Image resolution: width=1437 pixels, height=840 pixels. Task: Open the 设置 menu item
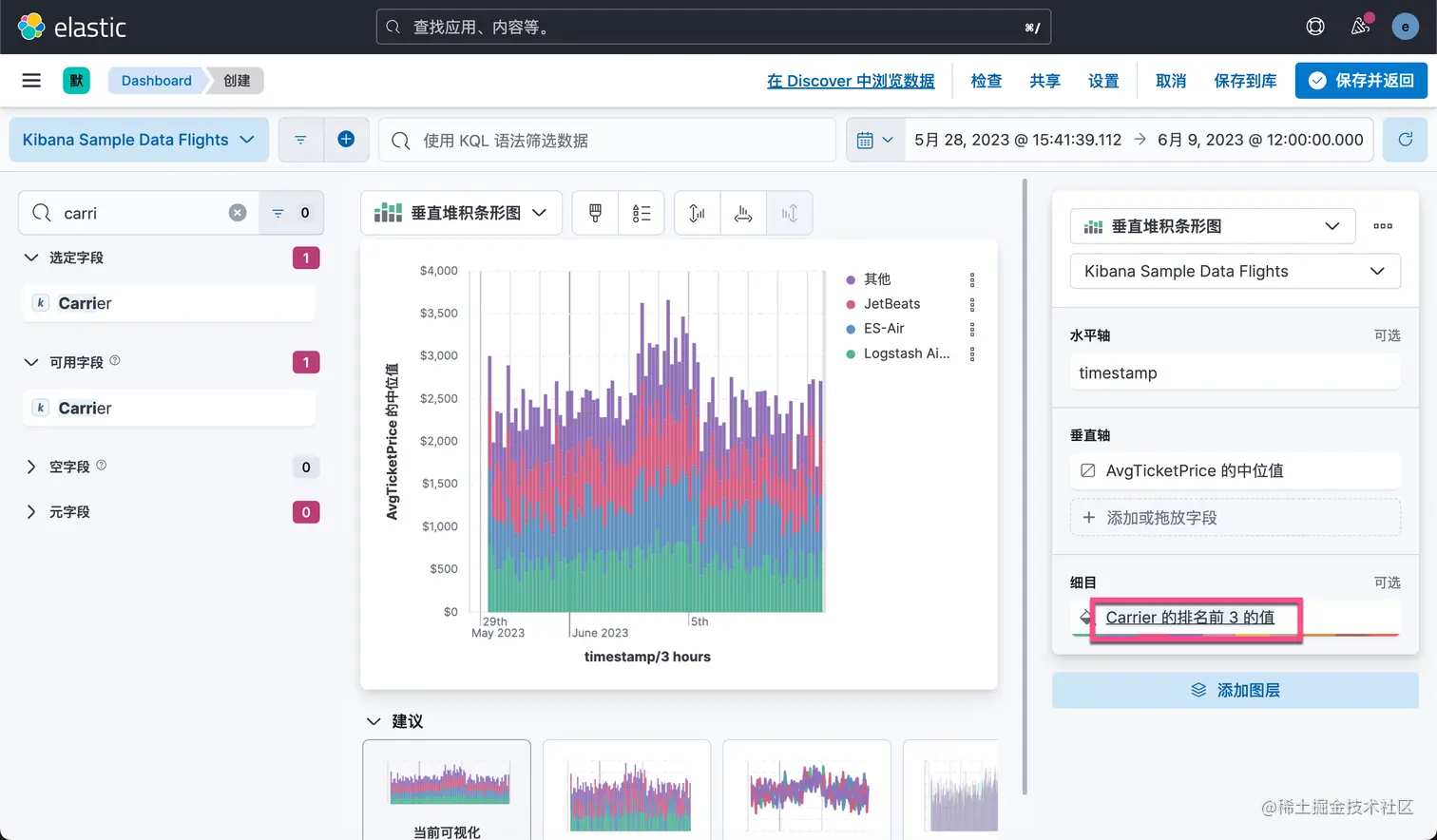click(x=1103, y=81)
